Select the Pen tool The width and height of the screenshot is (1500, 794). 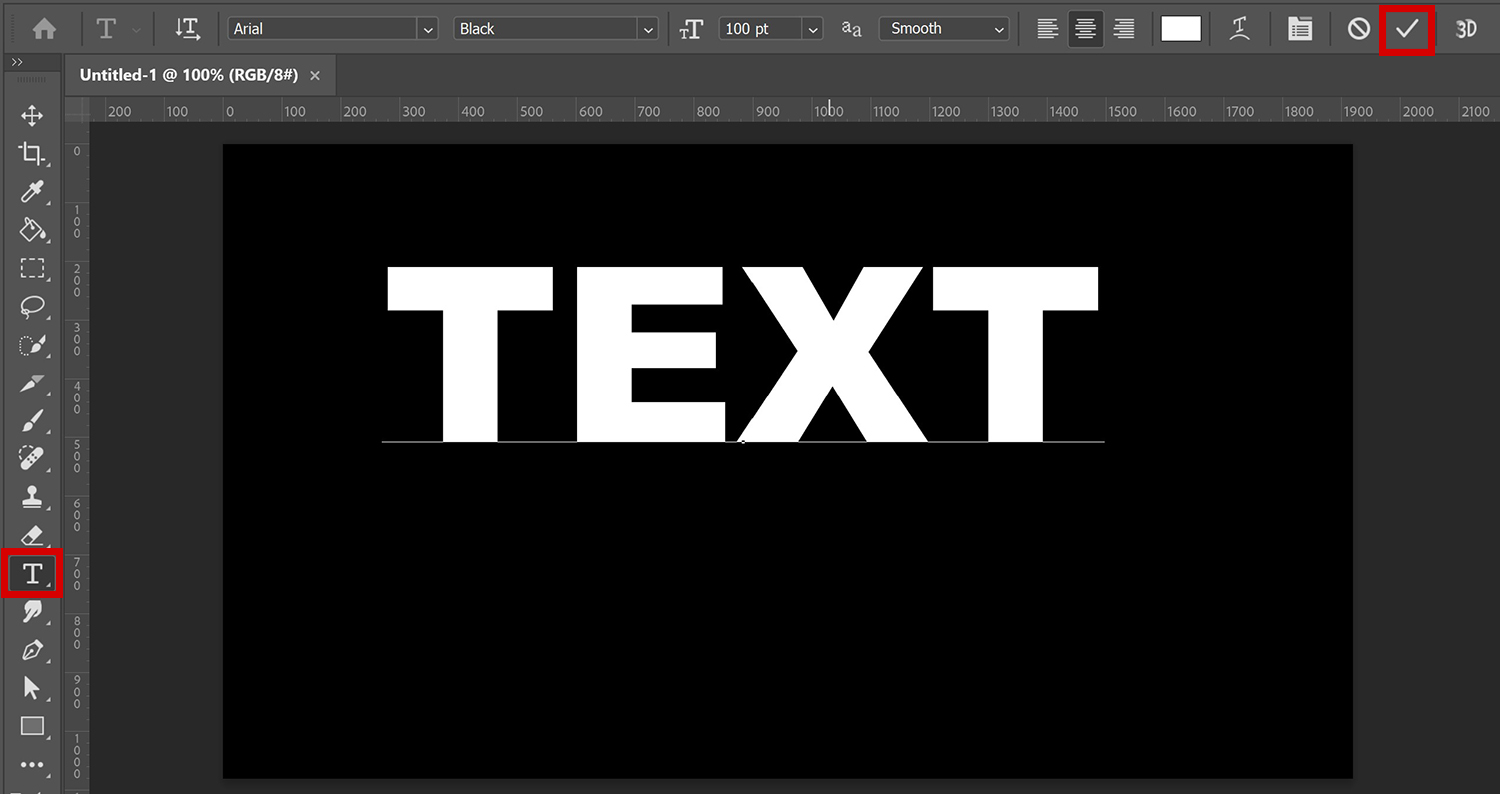coord(33,650)
